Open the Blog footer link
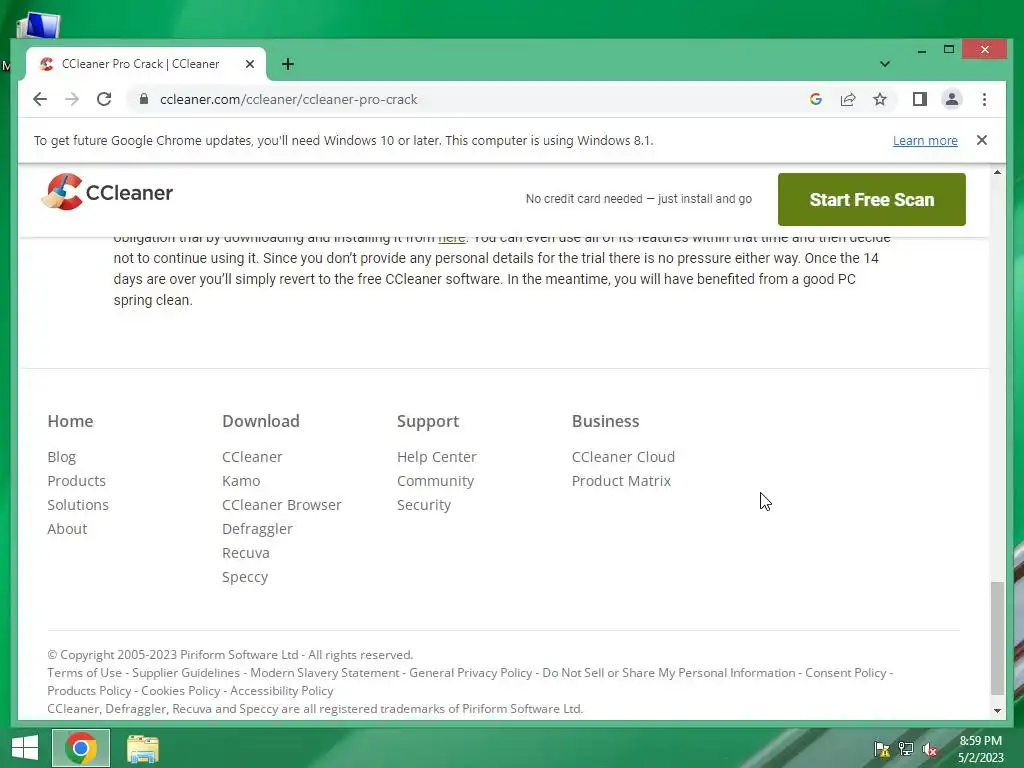 click(x=61, y=457)
